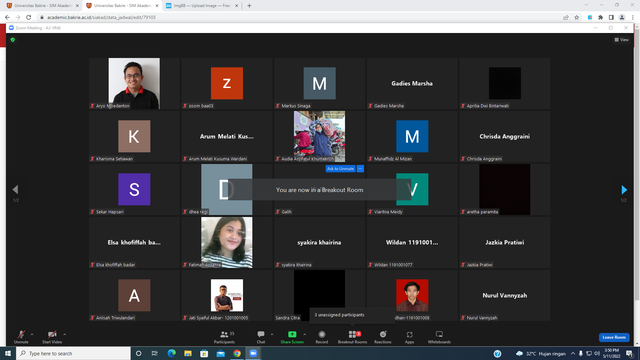640x360 pixels.
Task: Select Fatimah's video thumbnail
Action: 227,242
